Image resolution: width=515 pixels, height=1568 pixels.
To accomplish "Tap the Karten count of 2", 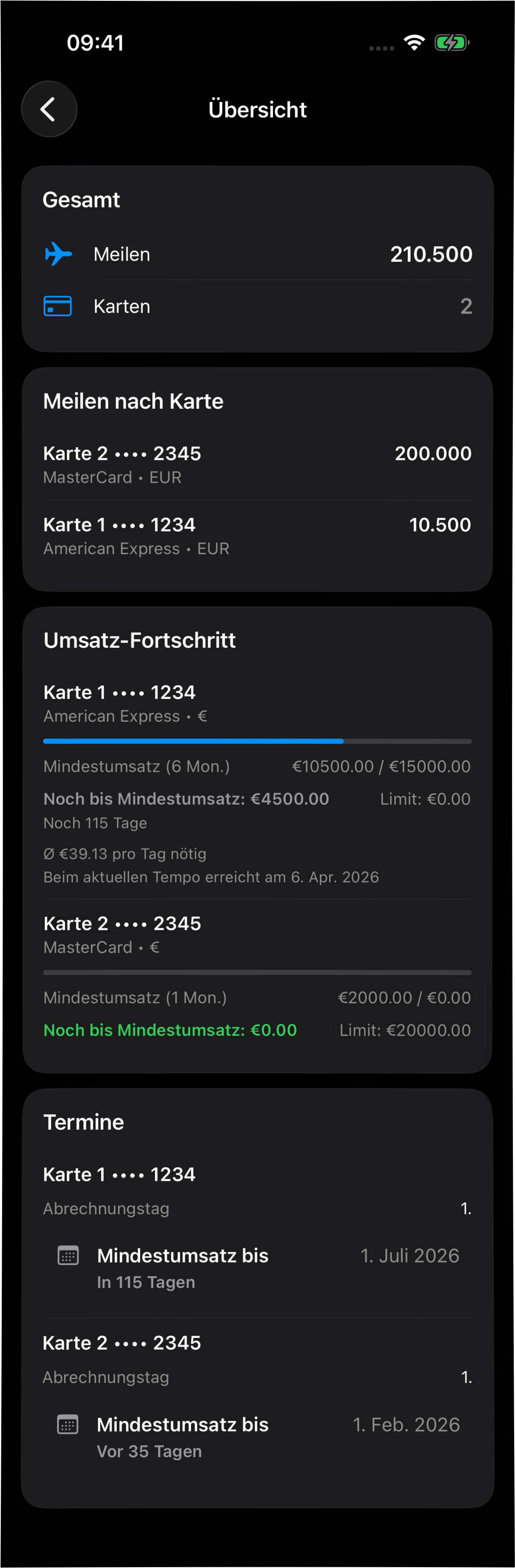I will click(465, 306).
